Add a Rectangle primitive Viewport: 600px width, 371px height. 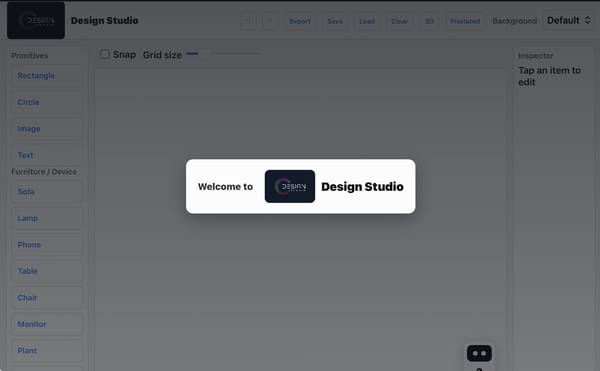[47, 76]
